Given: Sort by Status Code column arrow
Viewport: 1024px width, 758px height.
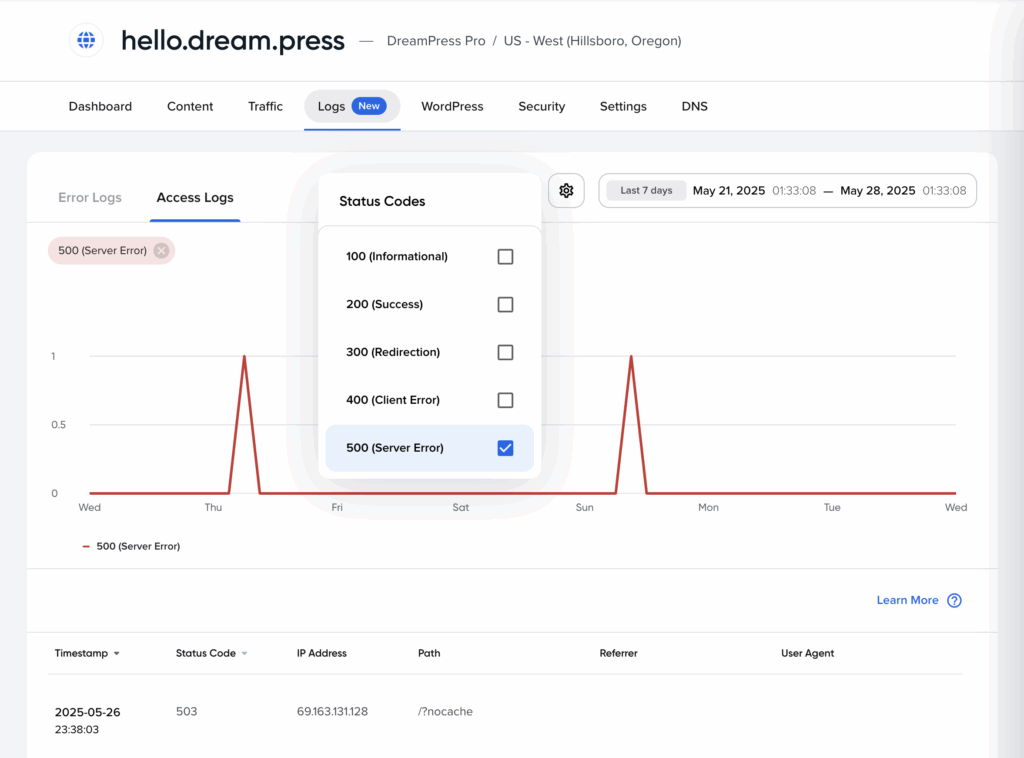Looking at the screenshot, I should click(244, 654).
